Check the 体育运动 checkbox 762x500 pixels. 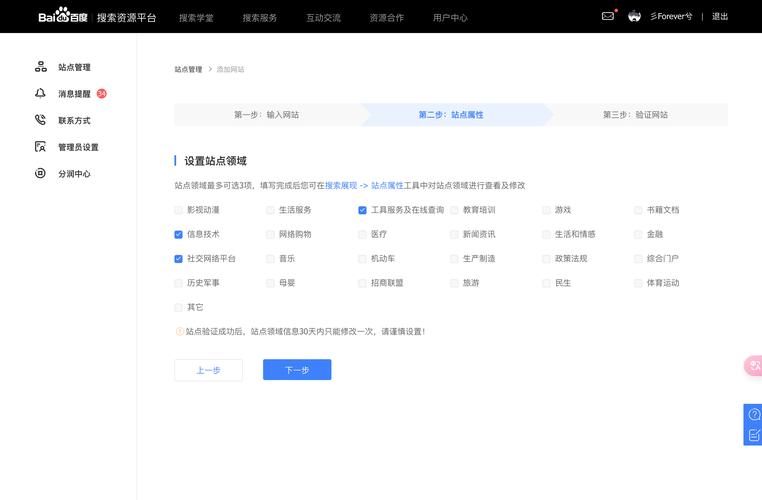click(x=638, y=283)
